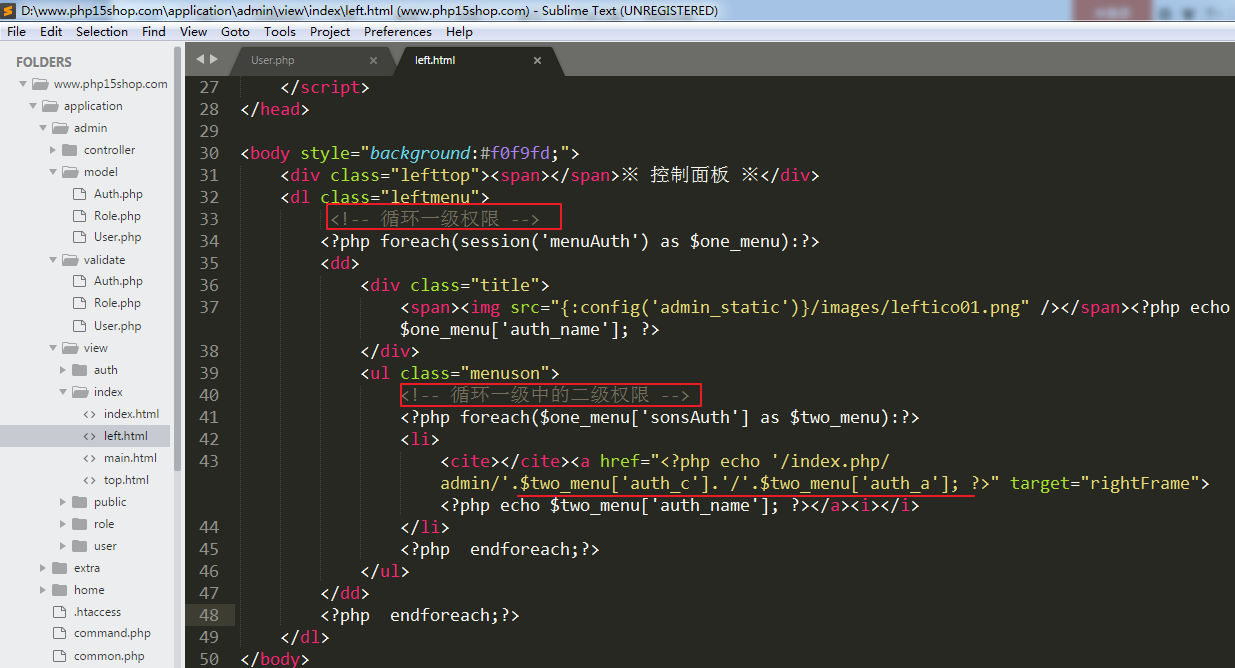Collapse the admin folder
1235x668 pixels.
point(43,128)
